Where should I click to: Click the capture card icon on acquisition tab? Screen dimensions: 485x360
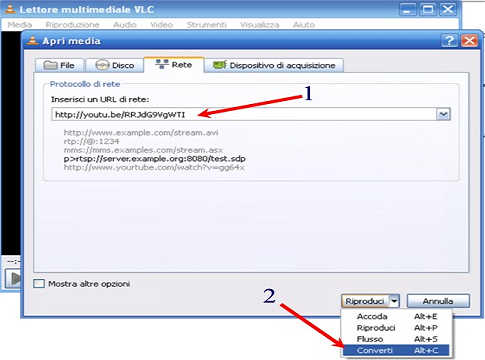pos(219,65)
